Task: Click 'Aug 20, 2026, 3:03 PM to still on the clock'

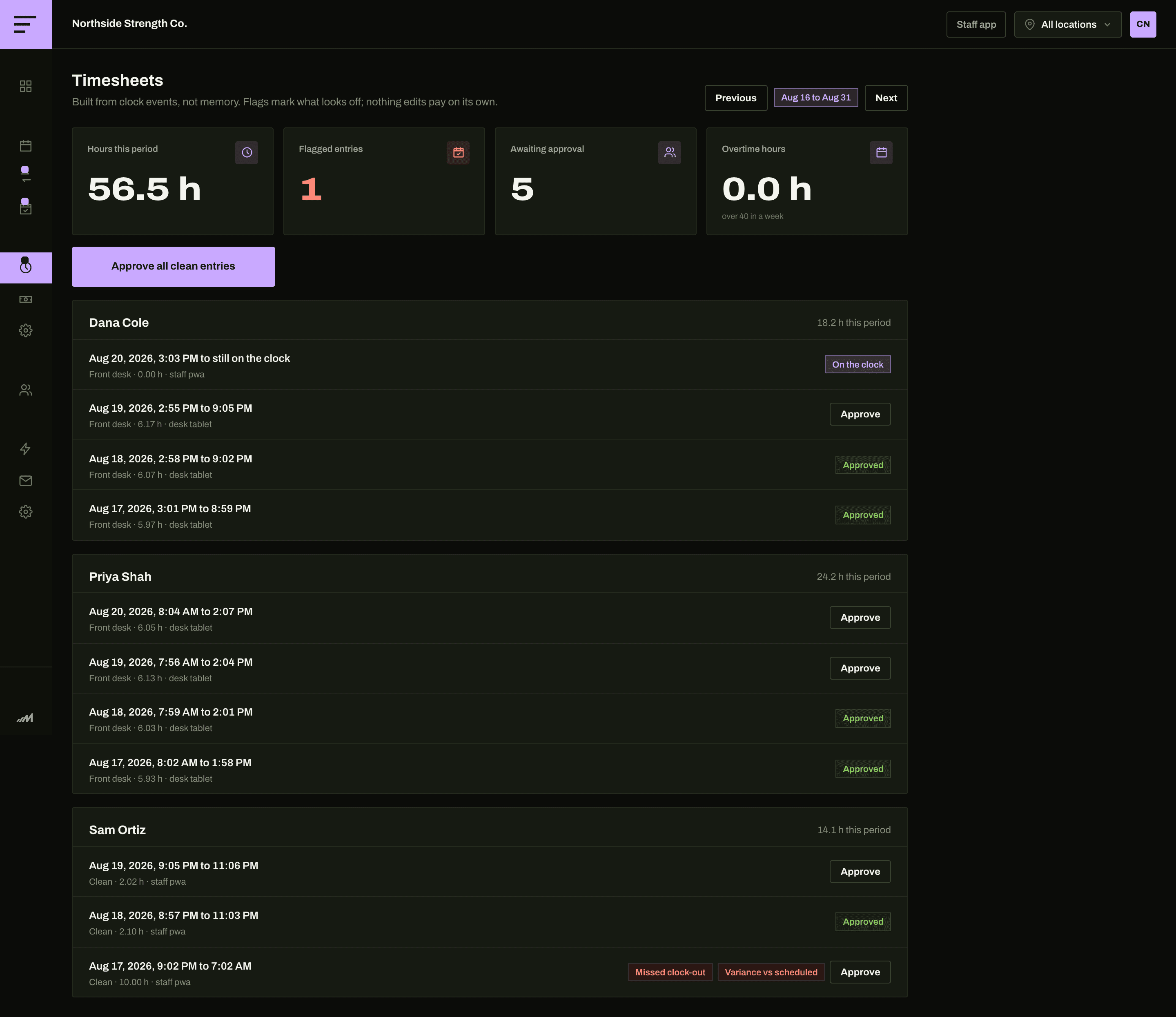Action: pyautogui.click(x=189, y=358)
